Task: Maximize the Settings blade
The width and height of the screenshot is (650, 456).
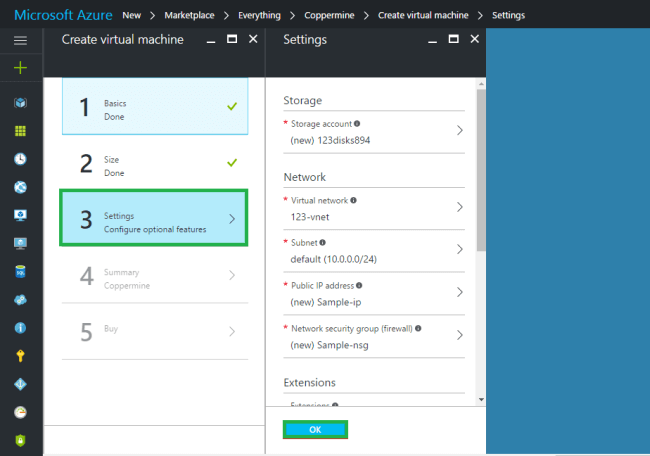Action: pos(454,39)
